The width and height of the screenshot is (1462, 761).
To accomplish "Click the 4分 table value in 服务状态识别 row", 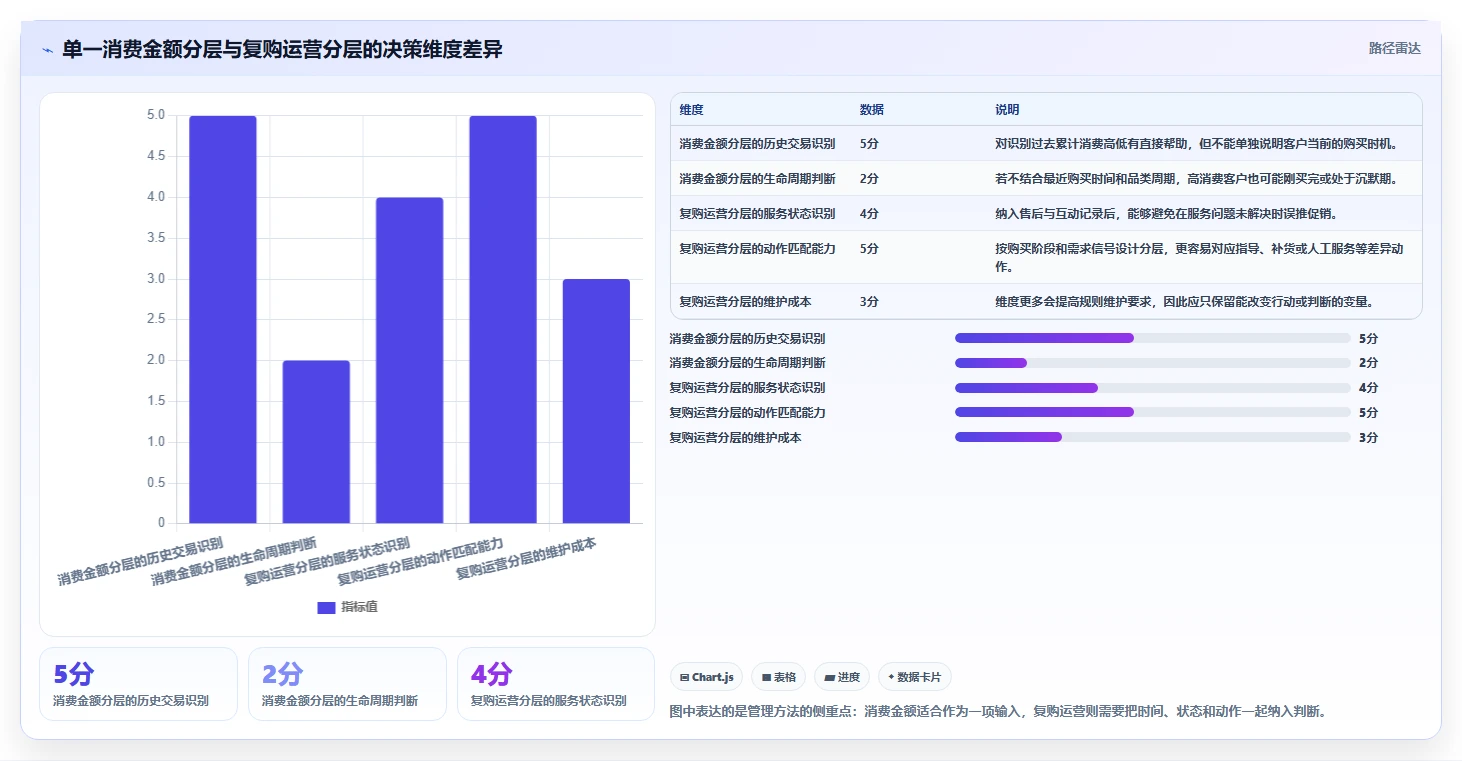I will pyautogui.click(x=869, y=214).
